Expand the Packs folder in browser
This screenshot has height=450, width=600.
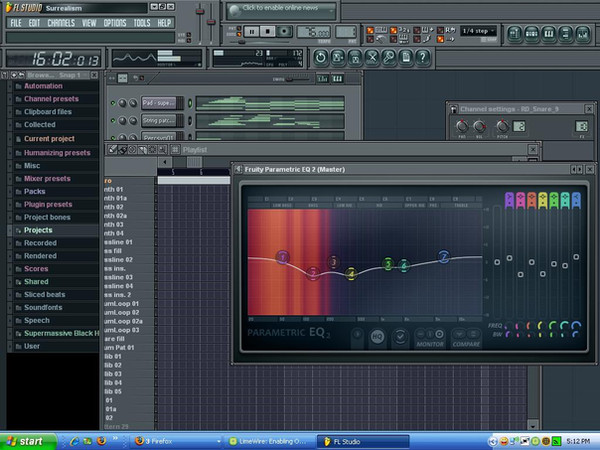pyautogui.click(x=34, y=191)
